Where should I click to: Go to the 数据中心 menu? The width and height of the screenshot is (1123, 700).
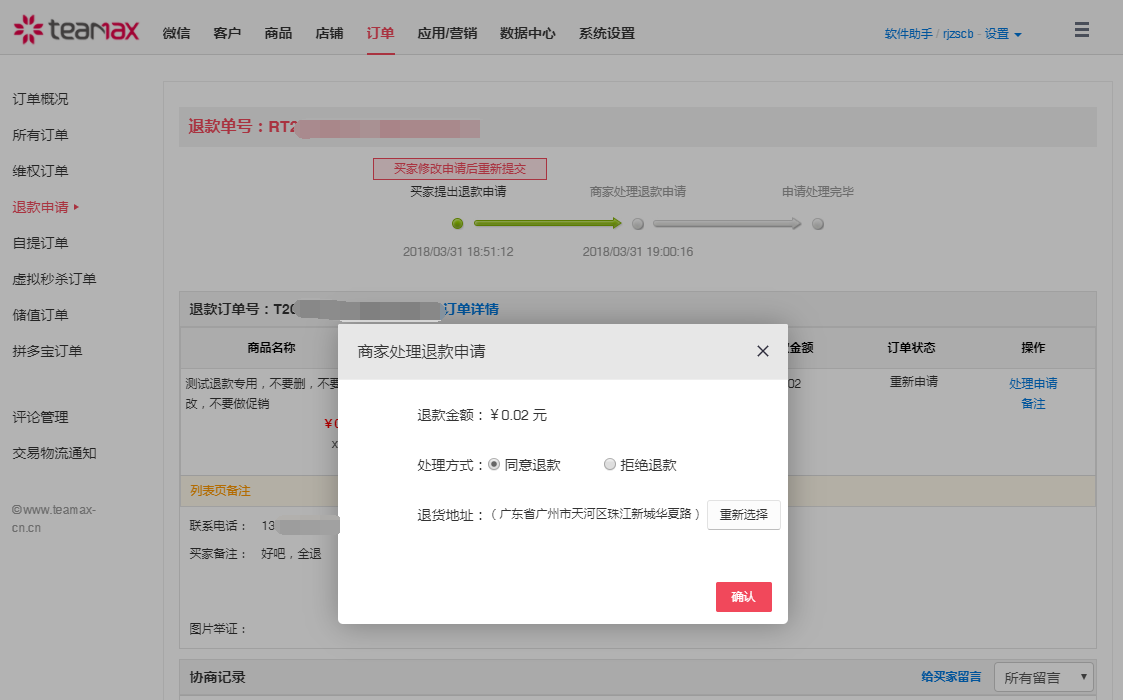[x=527, y=33]
